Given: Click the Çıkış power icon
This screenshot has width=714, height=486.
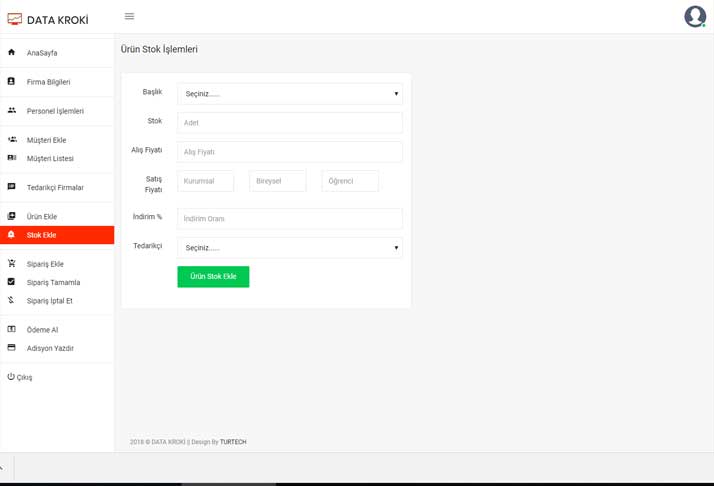Looking at the screenshot, I should (x=11, y=377).
